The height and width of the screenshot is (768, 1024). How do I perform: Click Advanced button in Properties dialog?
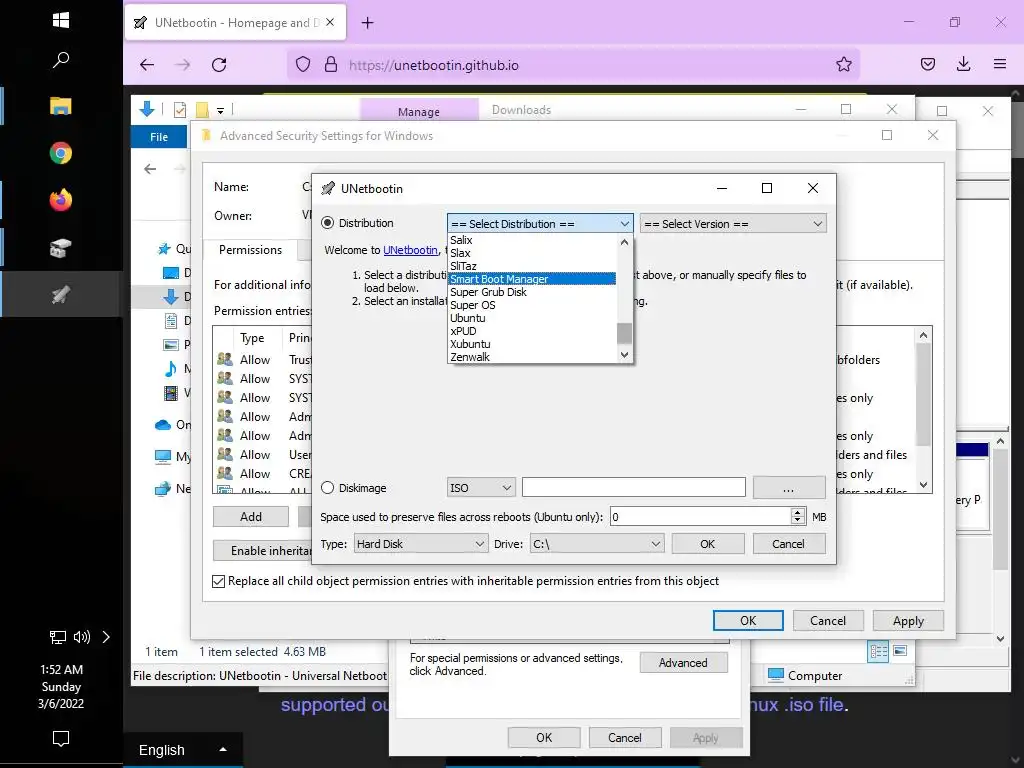(x=683, y=663)
